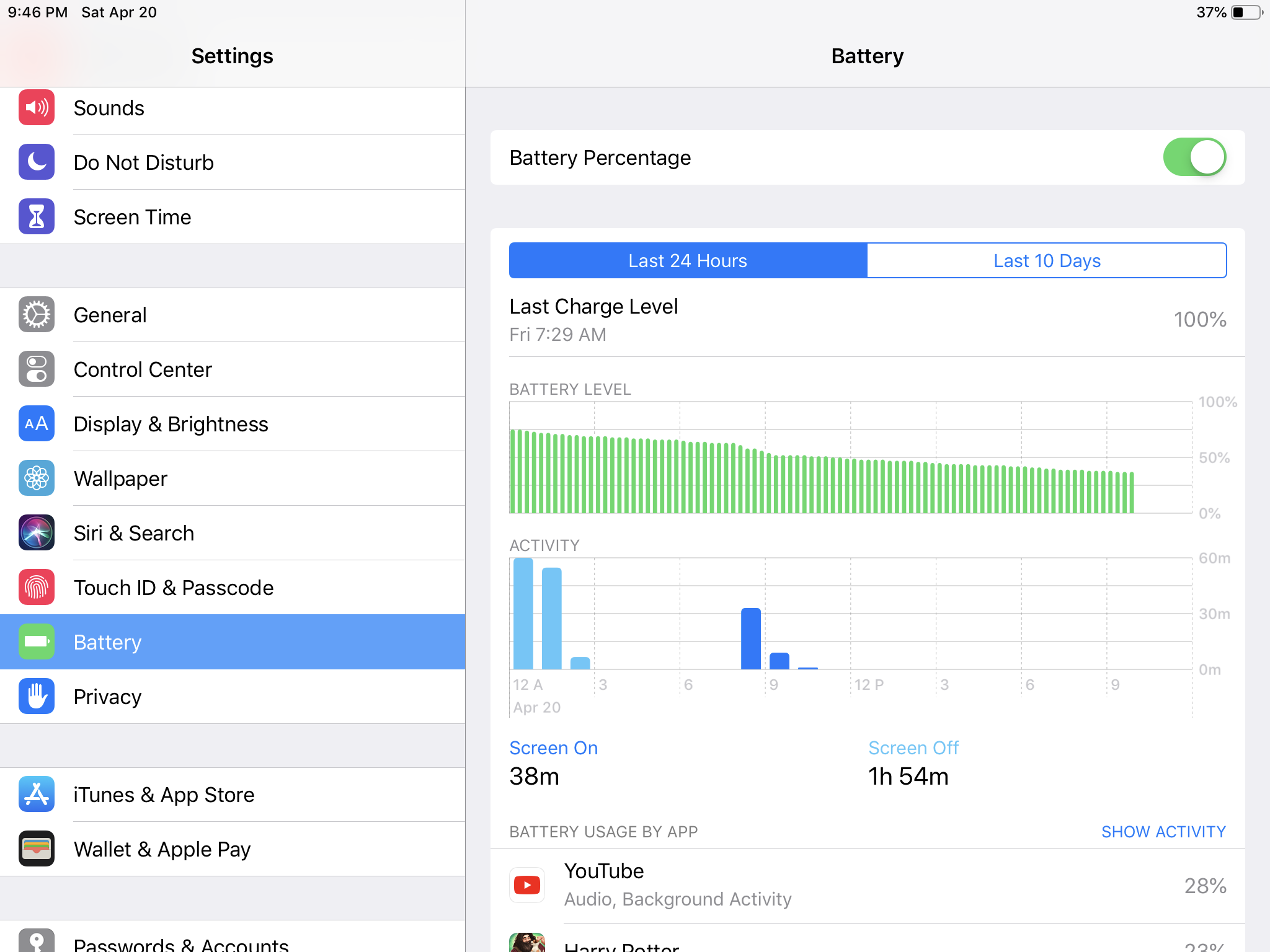Tap the Touch ID fingerprint icon
The image size is (1270, 952).
point(37,588)
